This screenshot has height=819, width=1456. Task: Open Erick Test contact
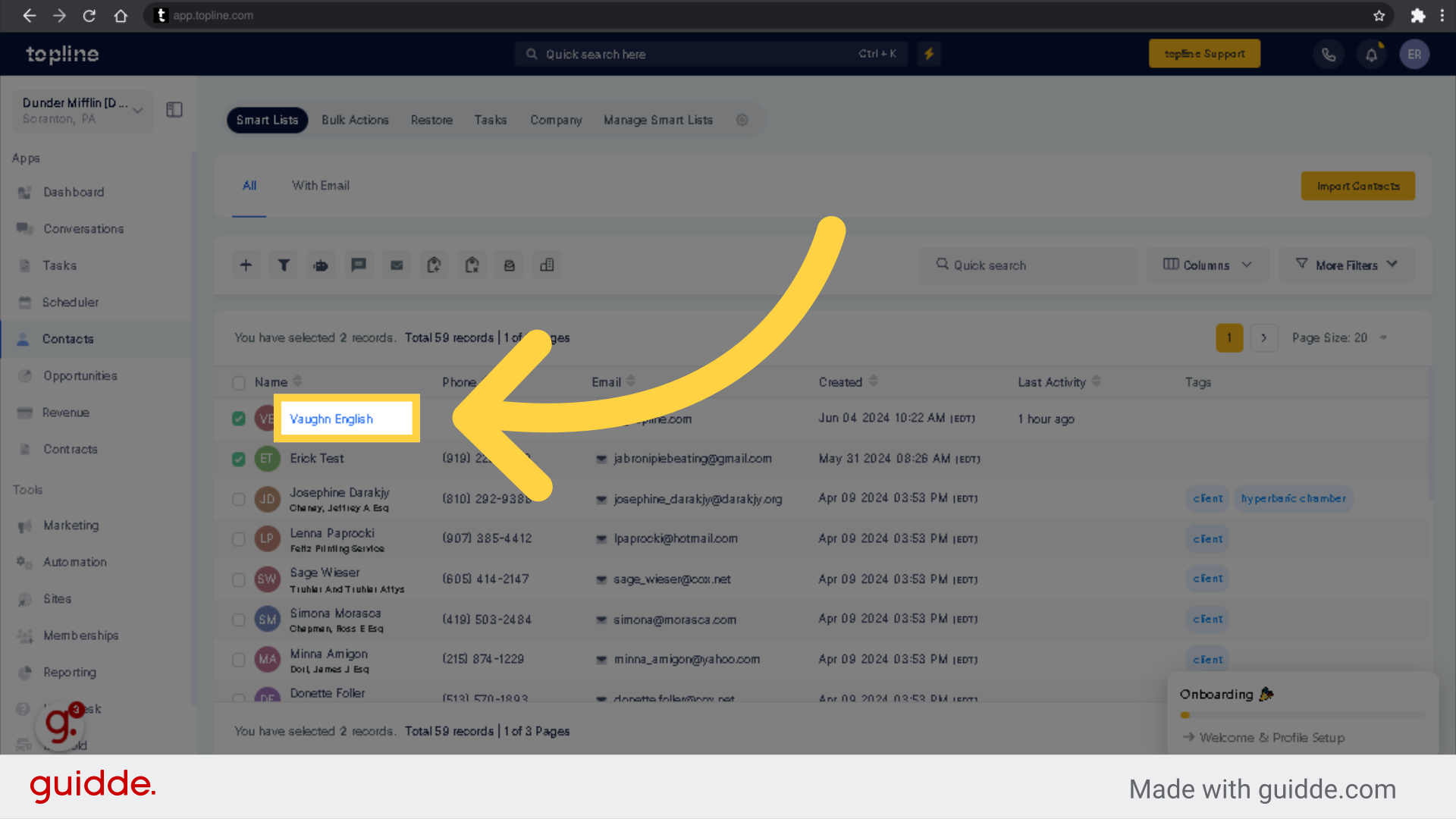click(317, 459)
